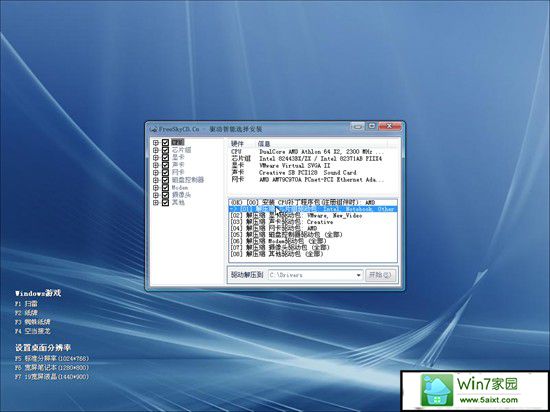The width and height of the screenshot is (550, 412).
Task: Expand the Modem tree node
Action: [x=156, y=188]
